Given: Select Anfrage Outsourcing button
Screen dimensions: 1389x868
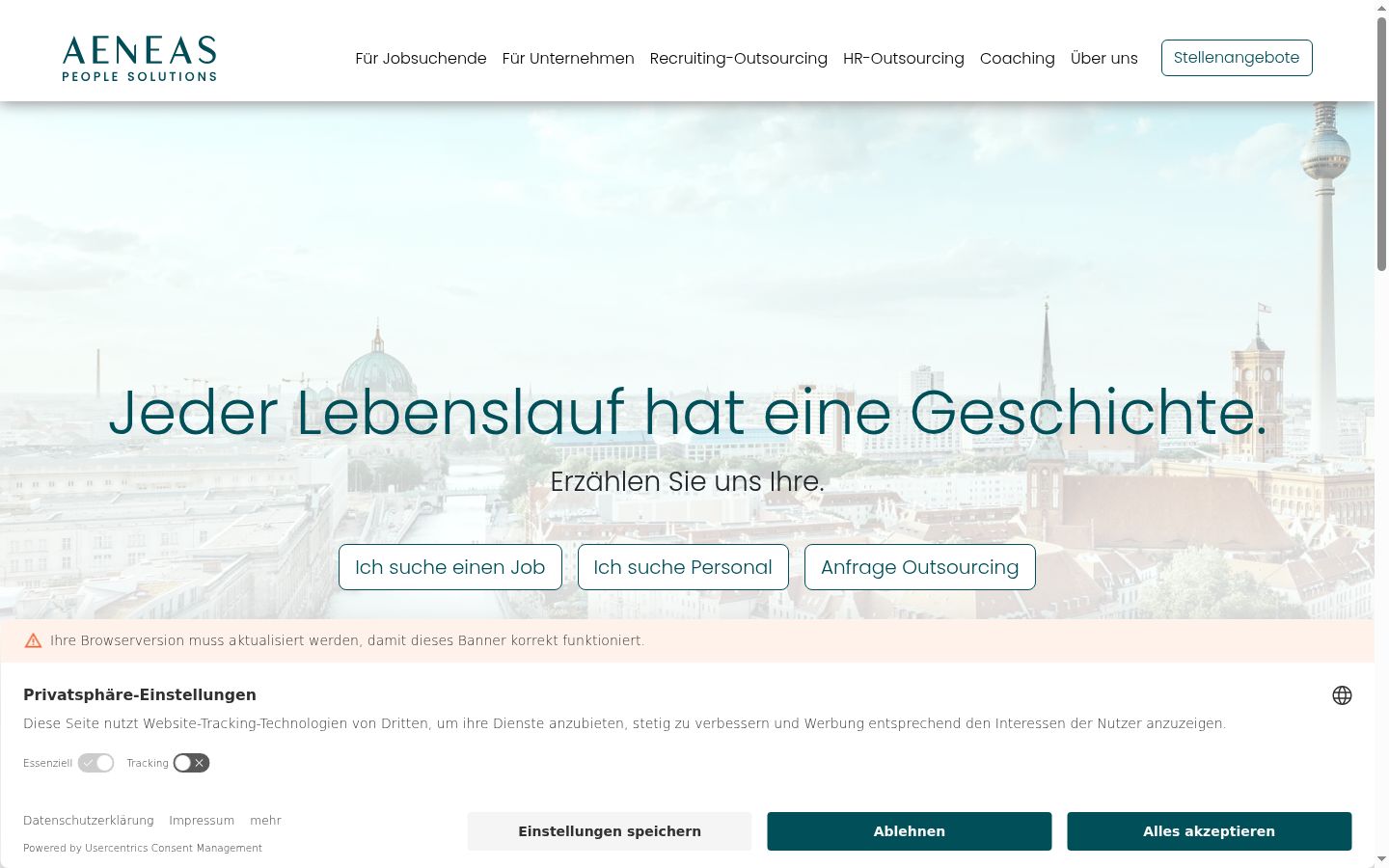Looking at the screenshot, I should [x=920, y=567].
